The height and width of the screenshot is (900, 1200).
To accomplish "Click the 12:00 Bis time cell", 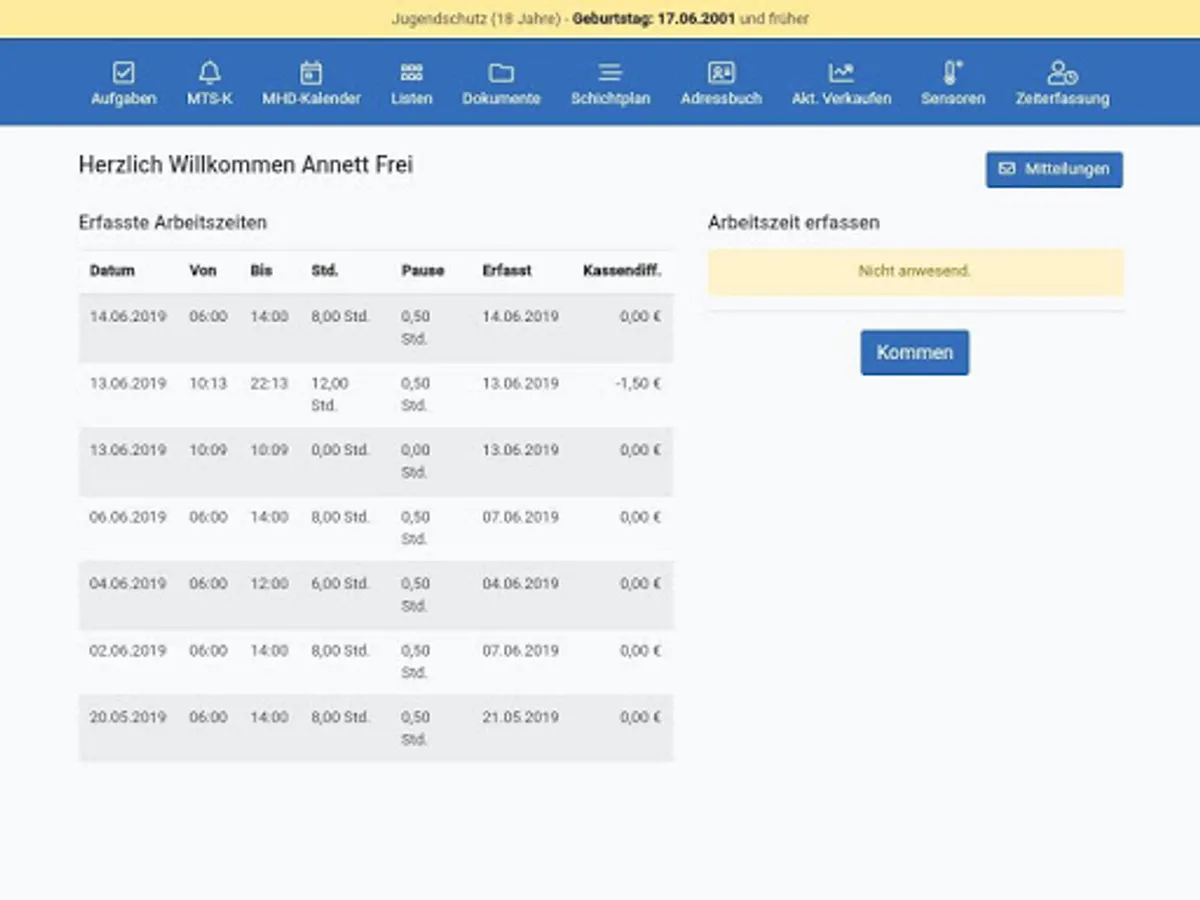I will tap(269, 584).
